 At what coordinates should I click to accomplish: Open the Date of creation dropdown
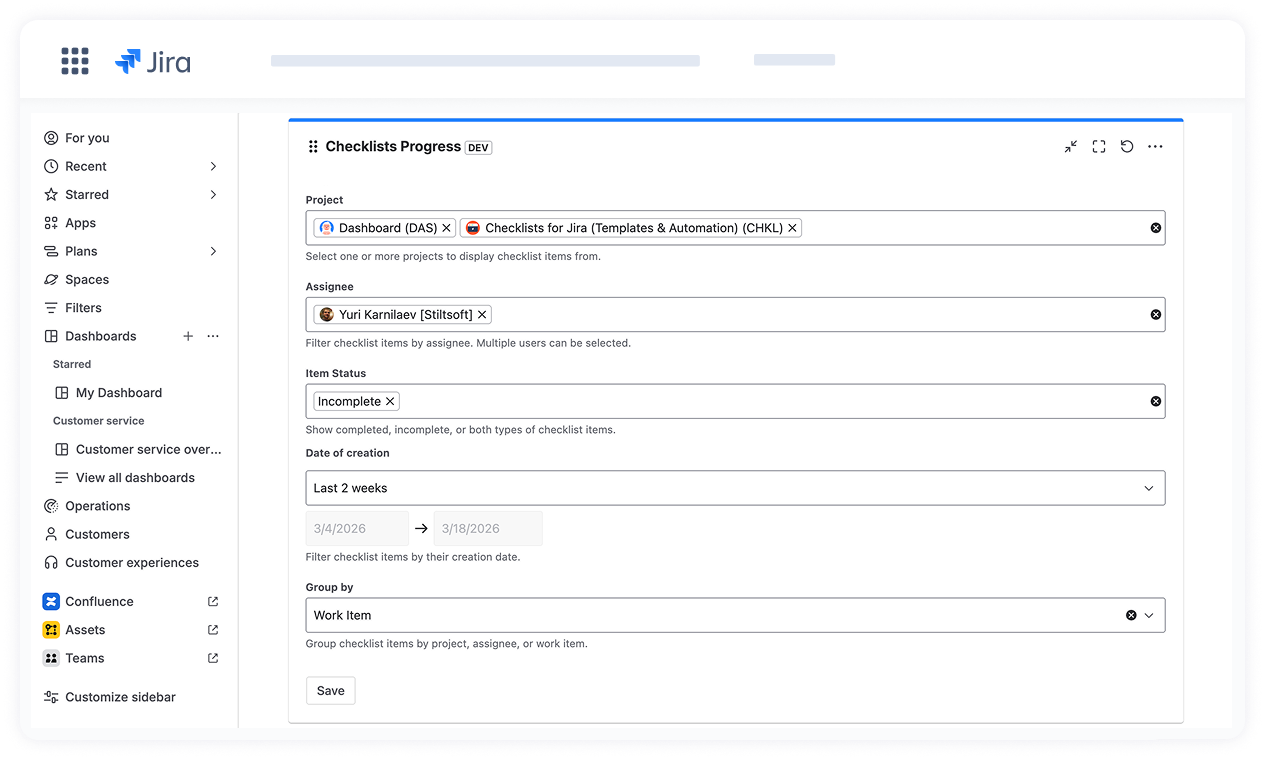point(735,488)
